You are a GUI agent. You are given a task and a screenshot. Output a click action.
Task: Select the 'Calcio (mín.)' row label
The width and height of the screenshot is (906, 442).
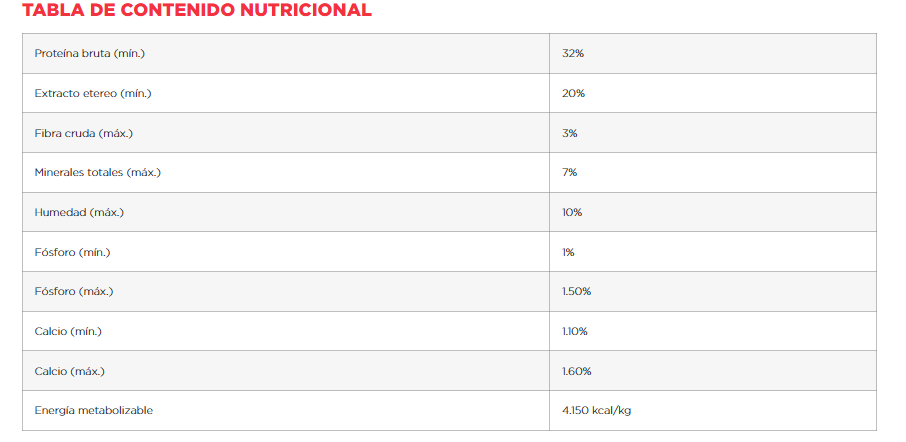click(68, 331)
